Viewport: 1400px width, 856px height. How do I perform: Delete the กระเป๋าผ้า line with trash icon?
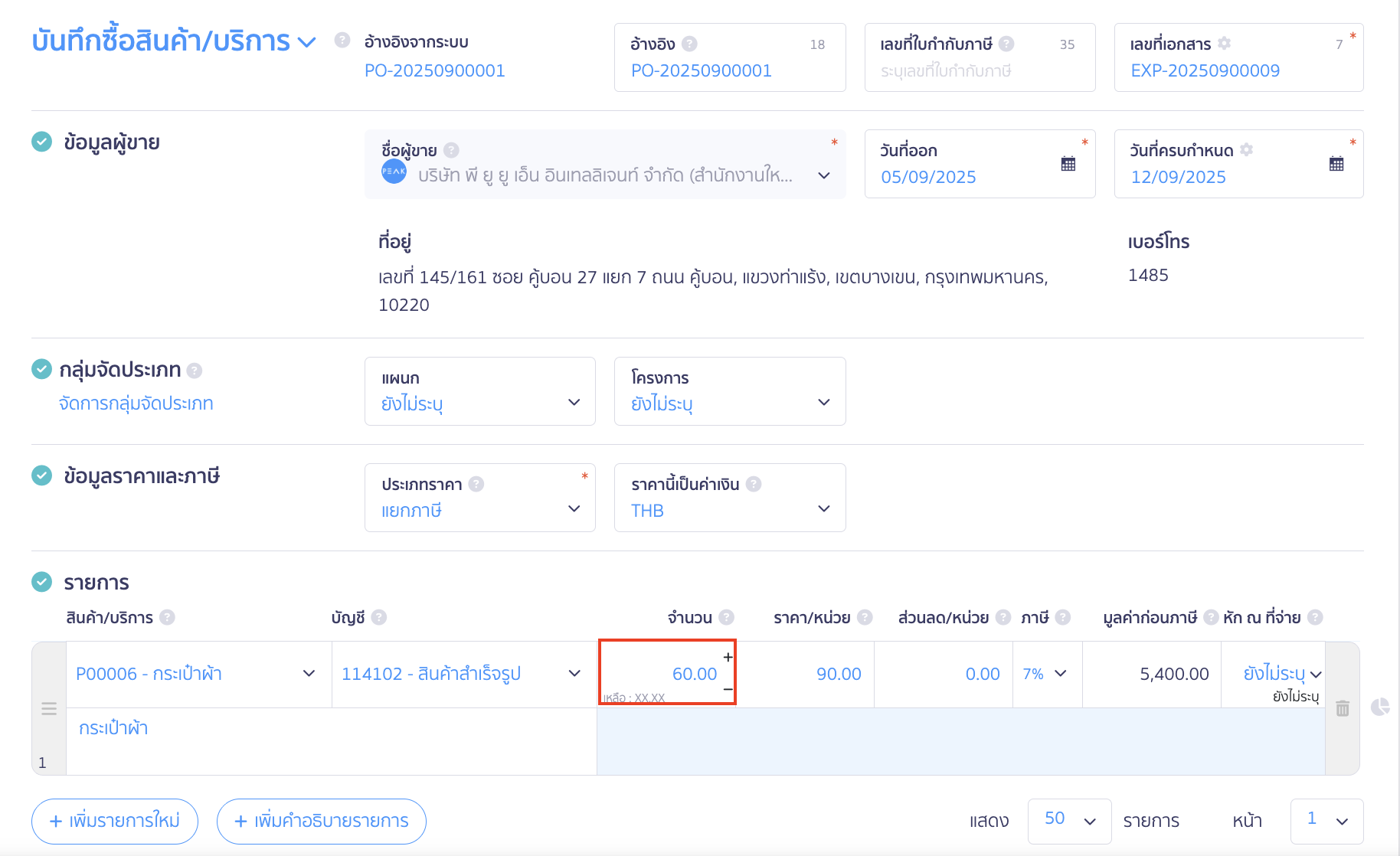(x=1343, y=709)
